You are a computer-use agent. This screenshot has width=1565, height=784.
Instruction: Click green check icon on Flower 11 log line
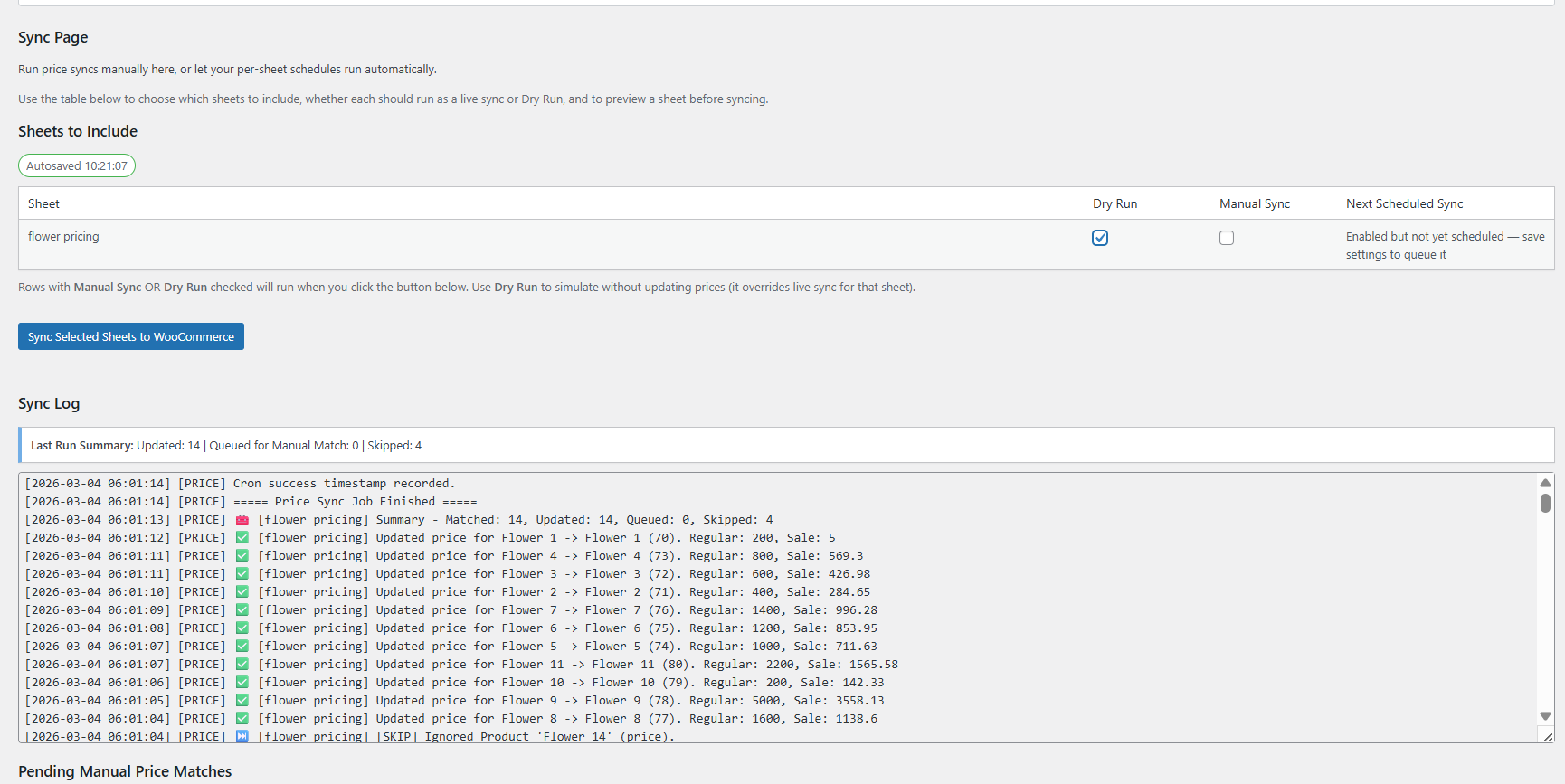tap(242, 664)
